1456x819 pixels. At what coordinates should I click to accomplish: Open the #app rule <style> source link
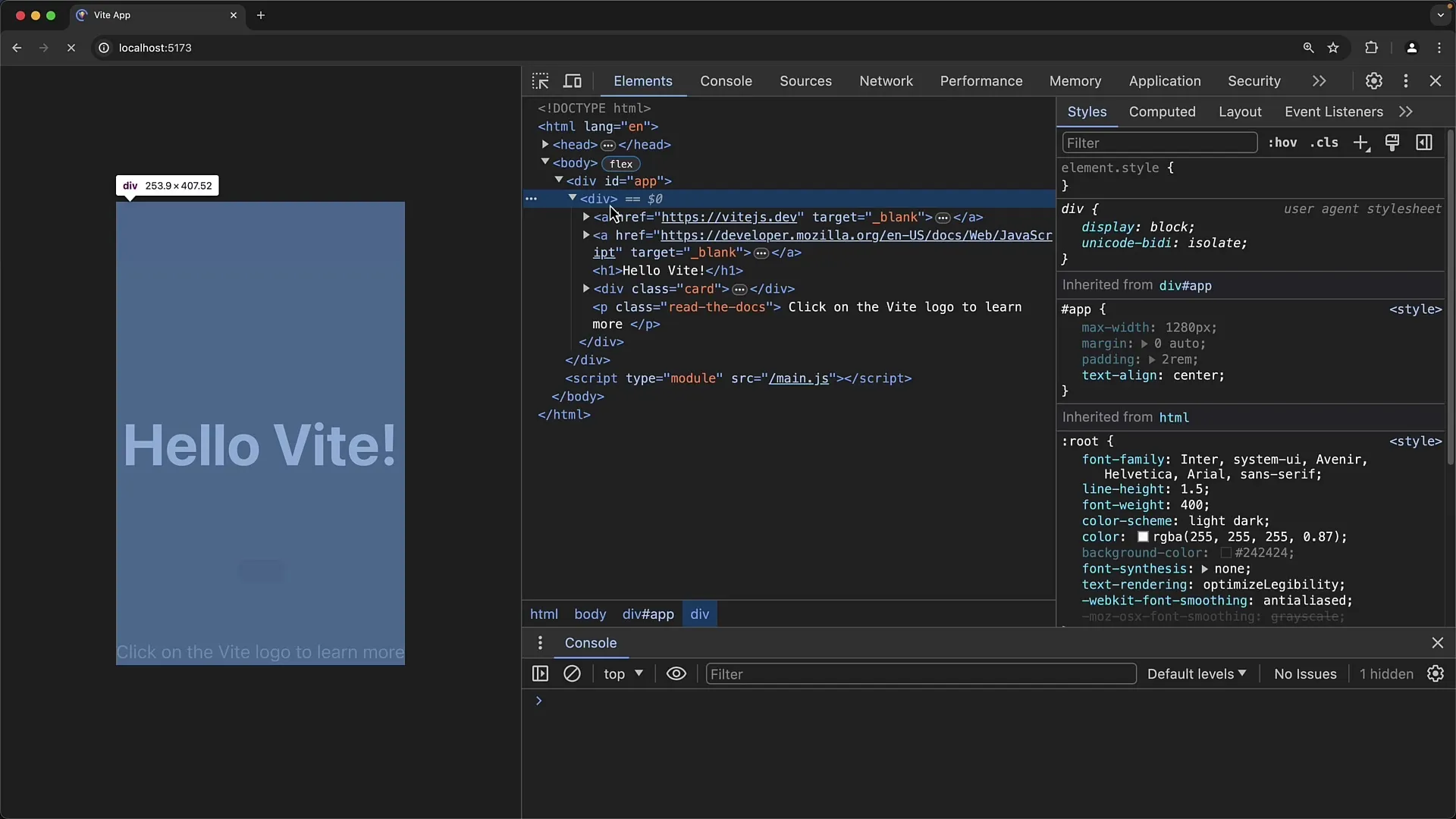coord(1415,309)
